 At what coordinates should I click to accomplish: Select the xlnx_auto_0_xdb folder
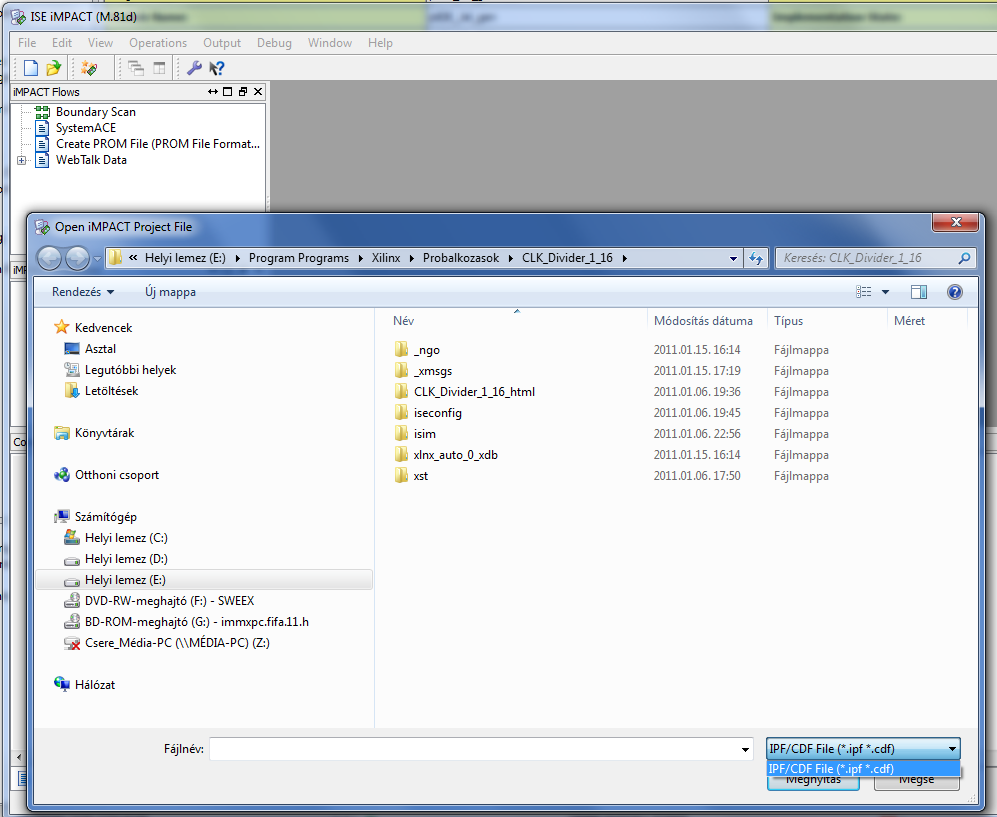click(455, 455)
